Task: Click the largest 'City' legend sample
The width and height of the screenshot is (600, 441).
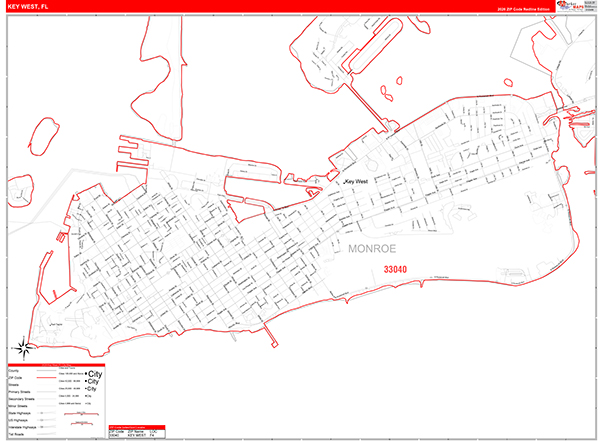Action: click(95, 374)
